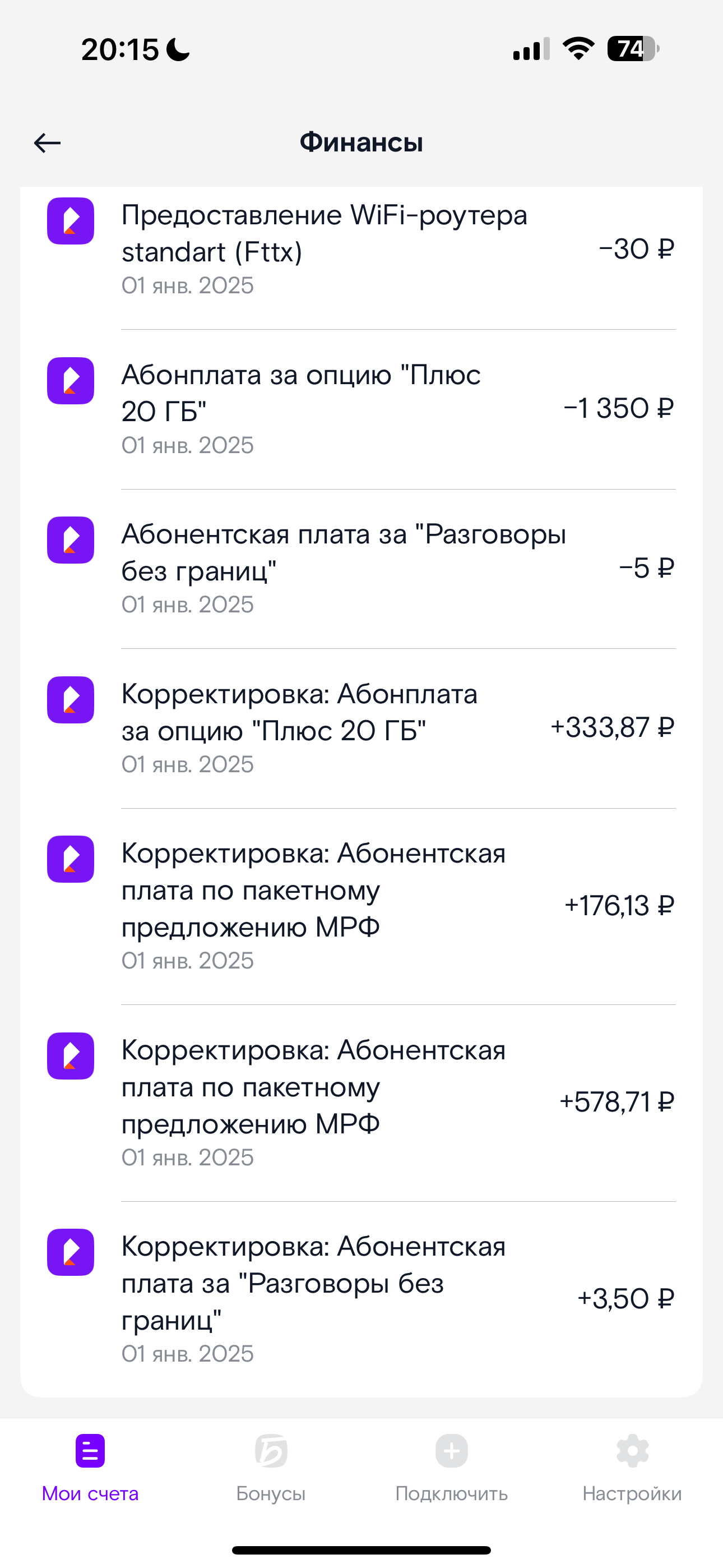Open the Мои счета tab
The width and height of the screenshot is (723, 1568).
pyautogui.click(x=90, y=1468)
